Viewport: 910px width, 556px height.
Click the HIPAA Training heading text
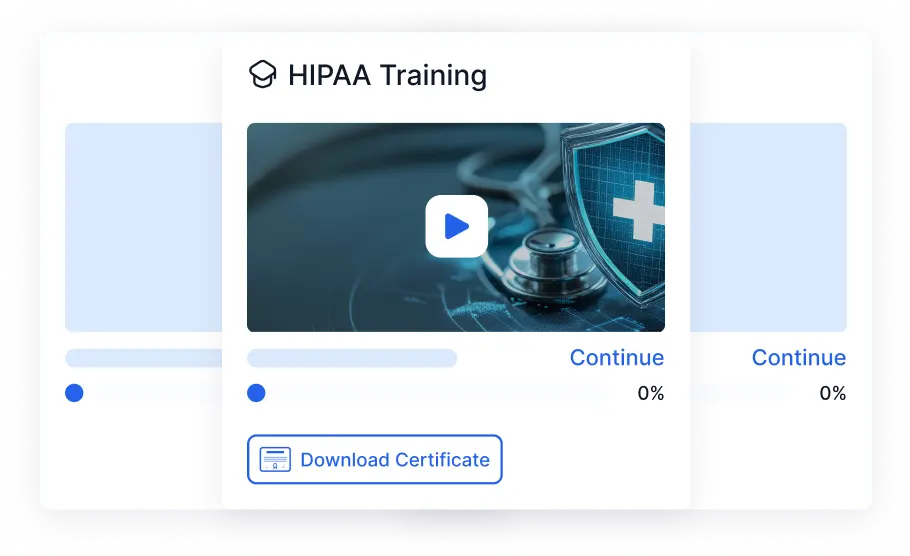tap(387, 75)
